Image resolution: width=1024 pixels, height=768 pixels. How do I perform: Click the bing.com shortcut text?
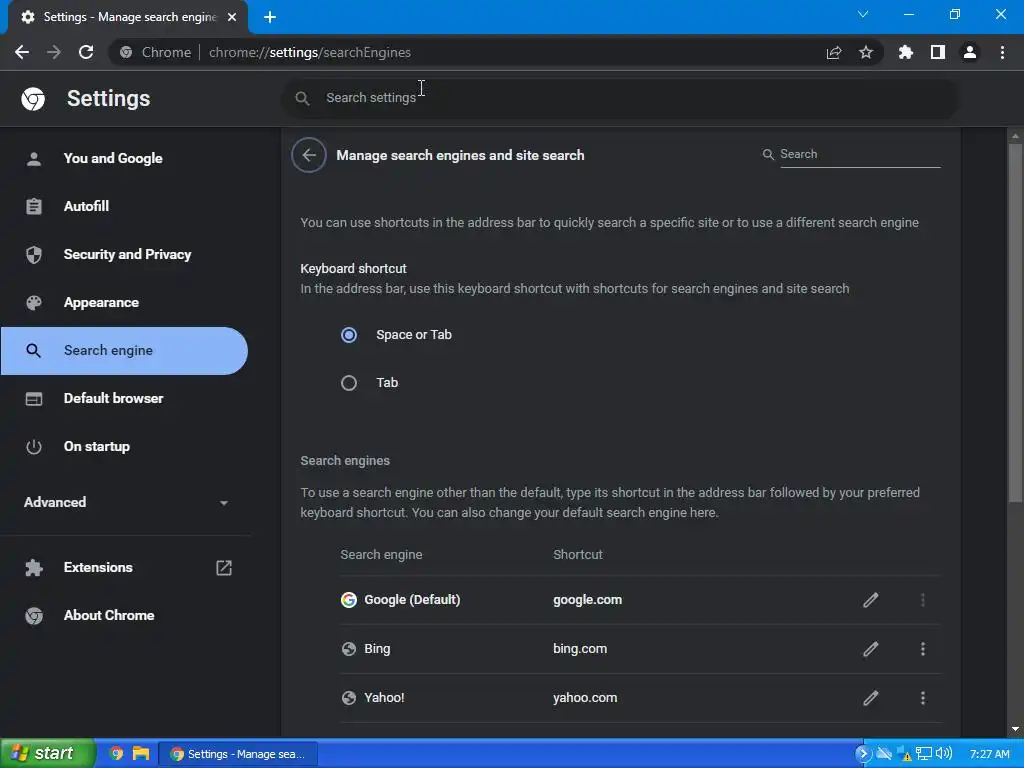(580, 648)
